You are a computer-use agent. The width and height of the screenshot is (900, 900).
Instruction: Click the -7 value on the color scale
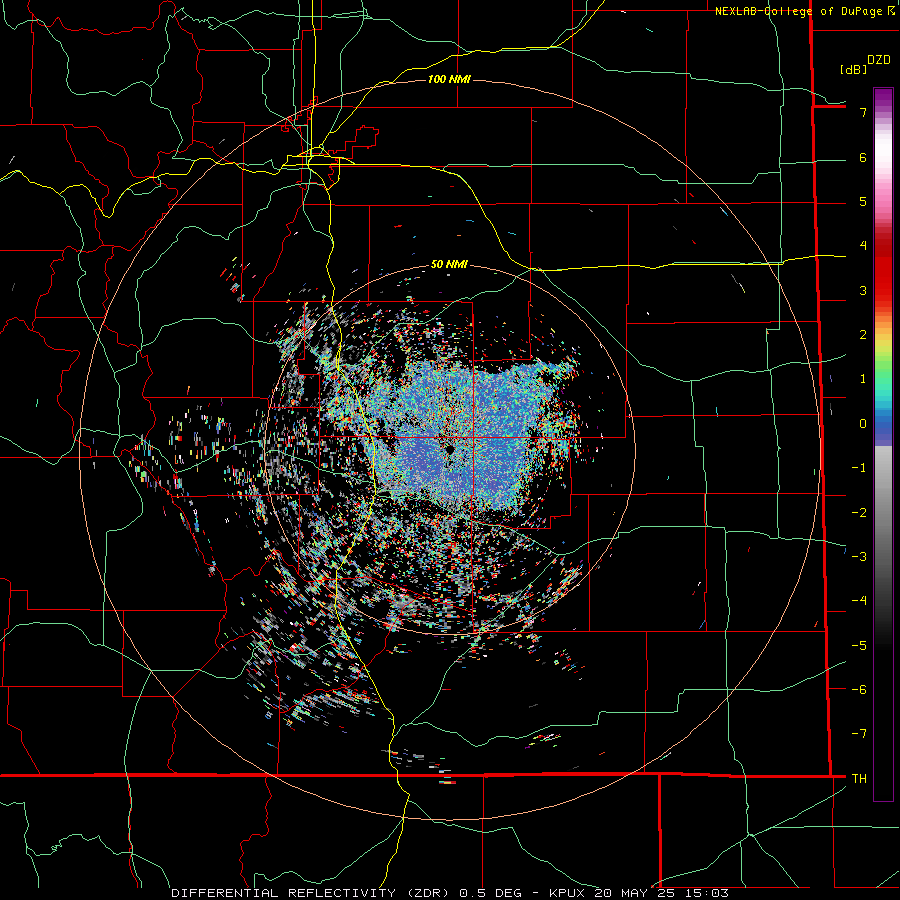(x=859, y=734)
